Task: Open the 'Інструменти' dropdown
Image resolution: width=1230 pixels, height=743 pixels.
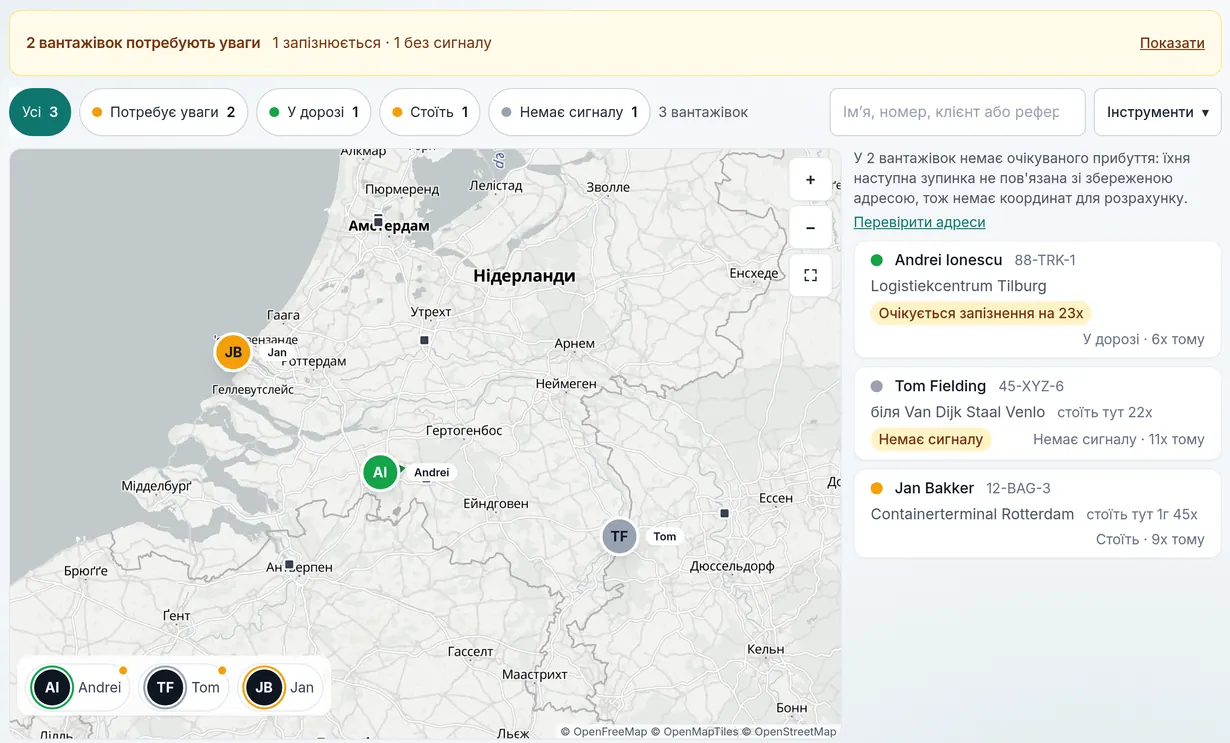Action: coord(1158,112)
